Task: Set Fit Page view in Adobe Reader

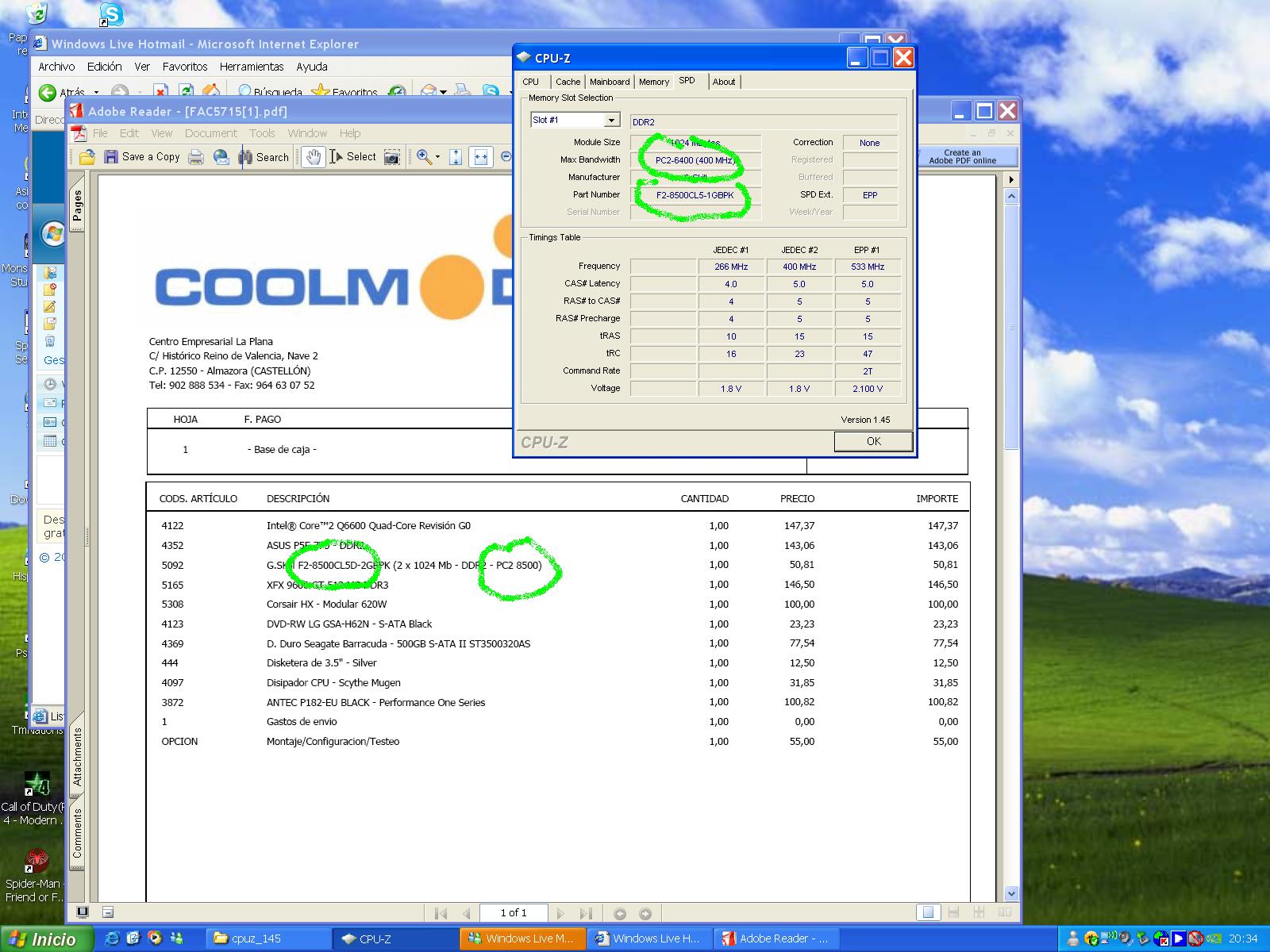Action: [x=456, y=157]
